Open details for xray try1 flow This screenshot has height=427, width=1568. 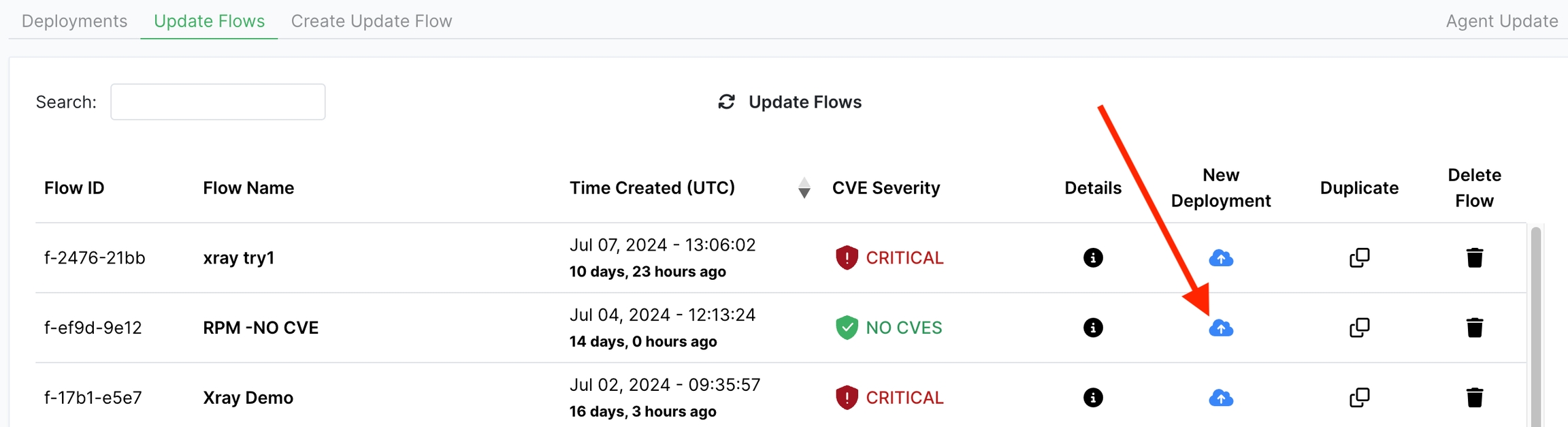pyautogui.click(x=1093, y=258)
